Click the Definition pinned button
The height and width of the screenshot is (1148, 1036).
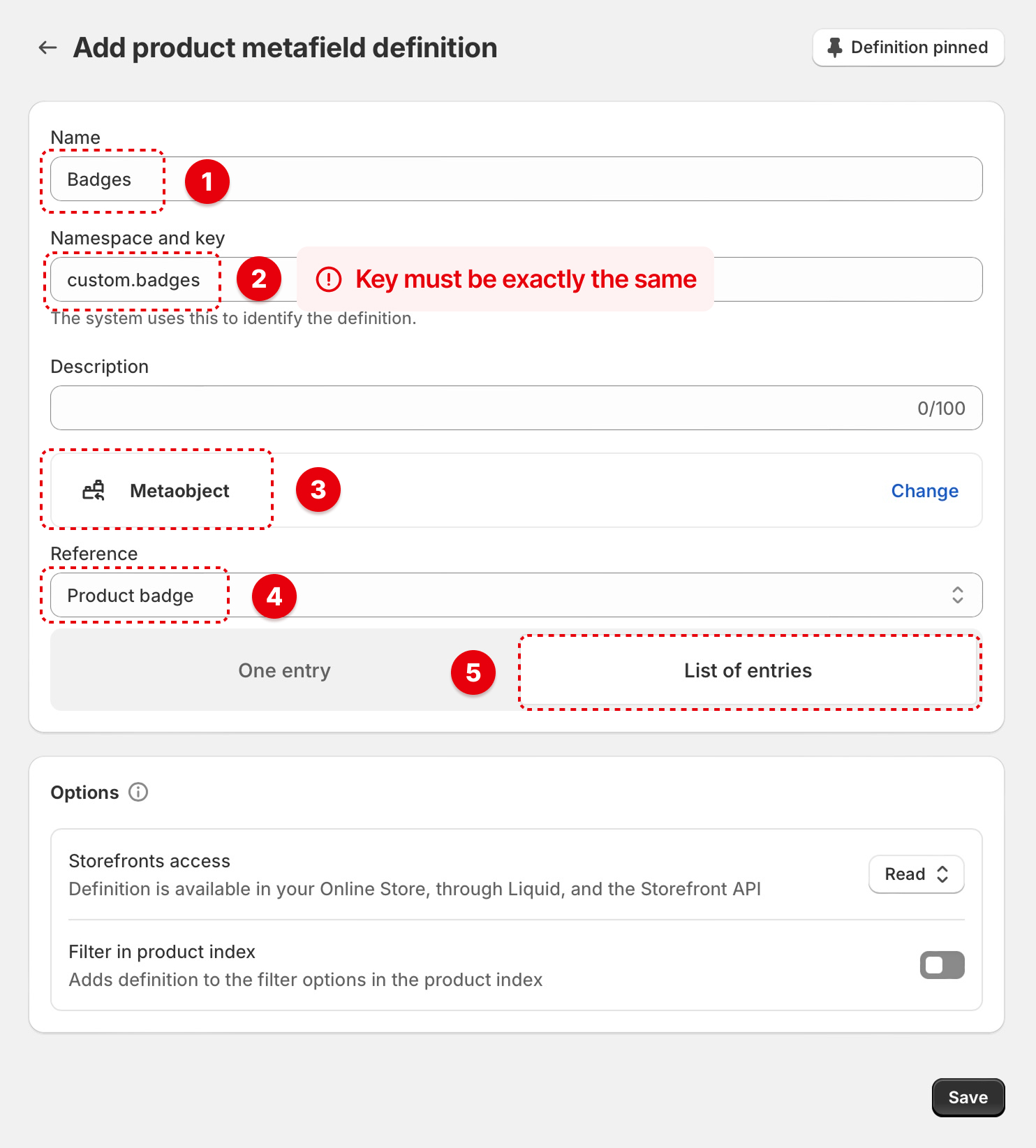pos(908,47)
